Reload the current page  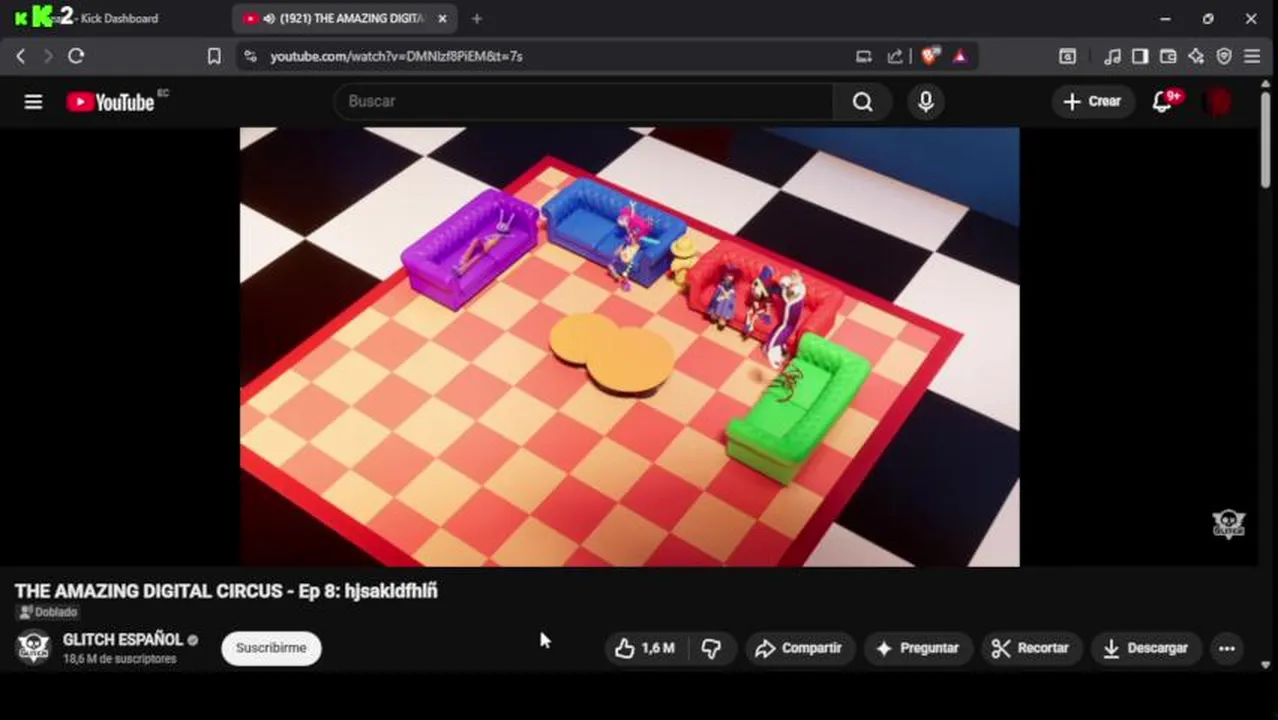click(x=76, y=56)
